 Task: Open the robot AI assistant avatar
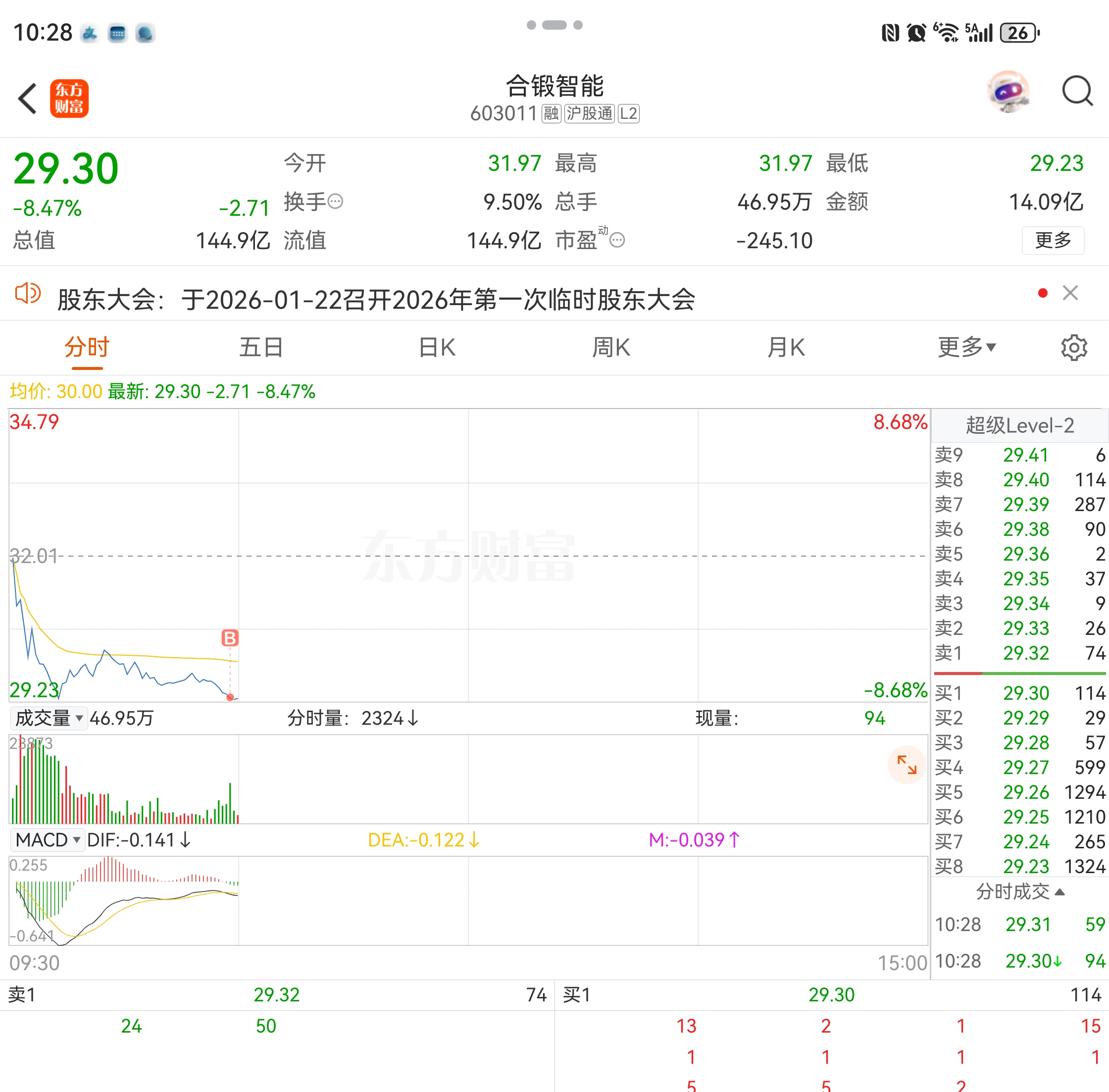pyautogui.click(x=1008, y=92)
